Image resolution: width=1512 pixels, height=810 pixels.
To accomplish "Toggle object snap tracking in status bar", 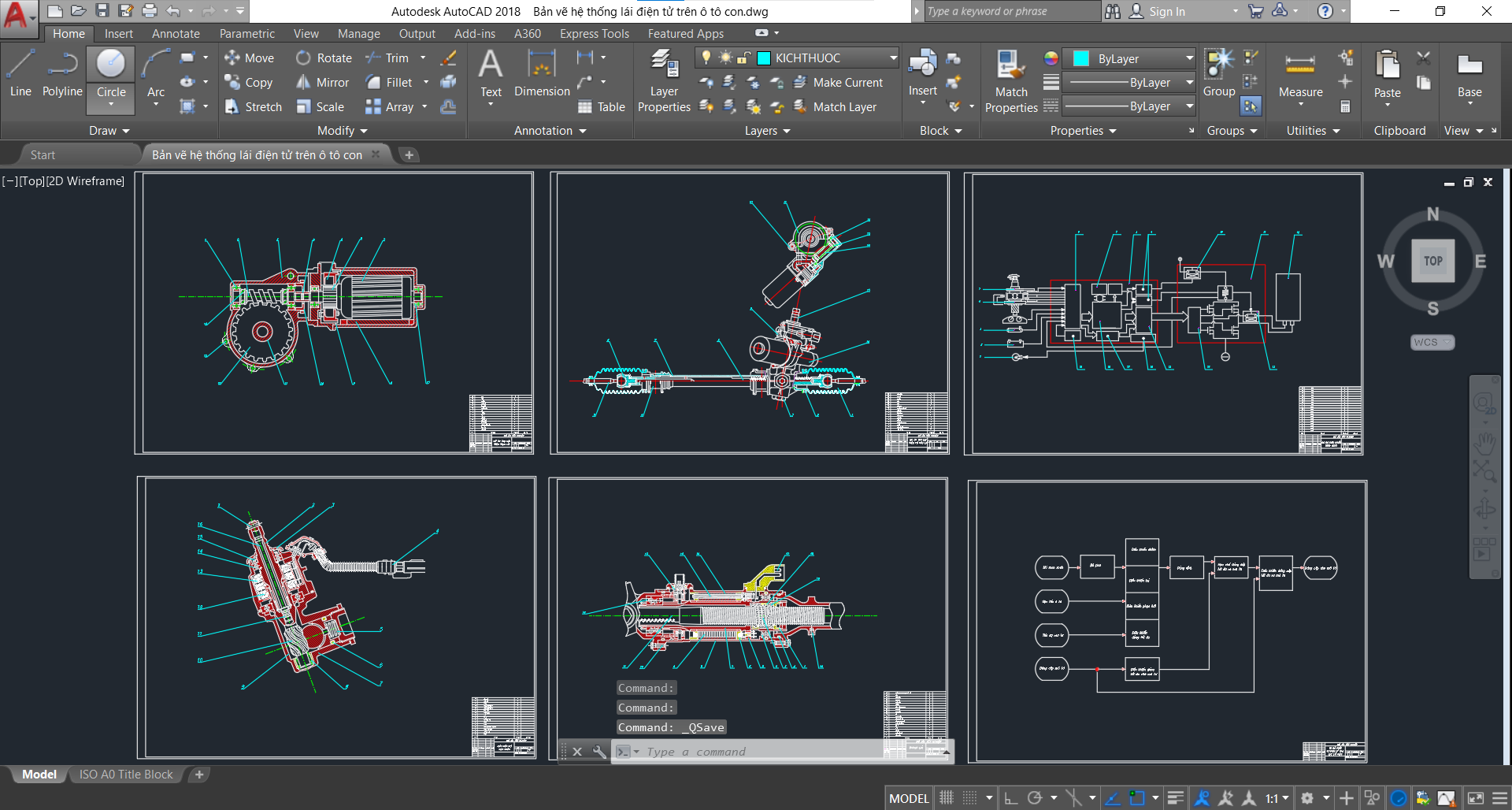I will (1113, 798).
